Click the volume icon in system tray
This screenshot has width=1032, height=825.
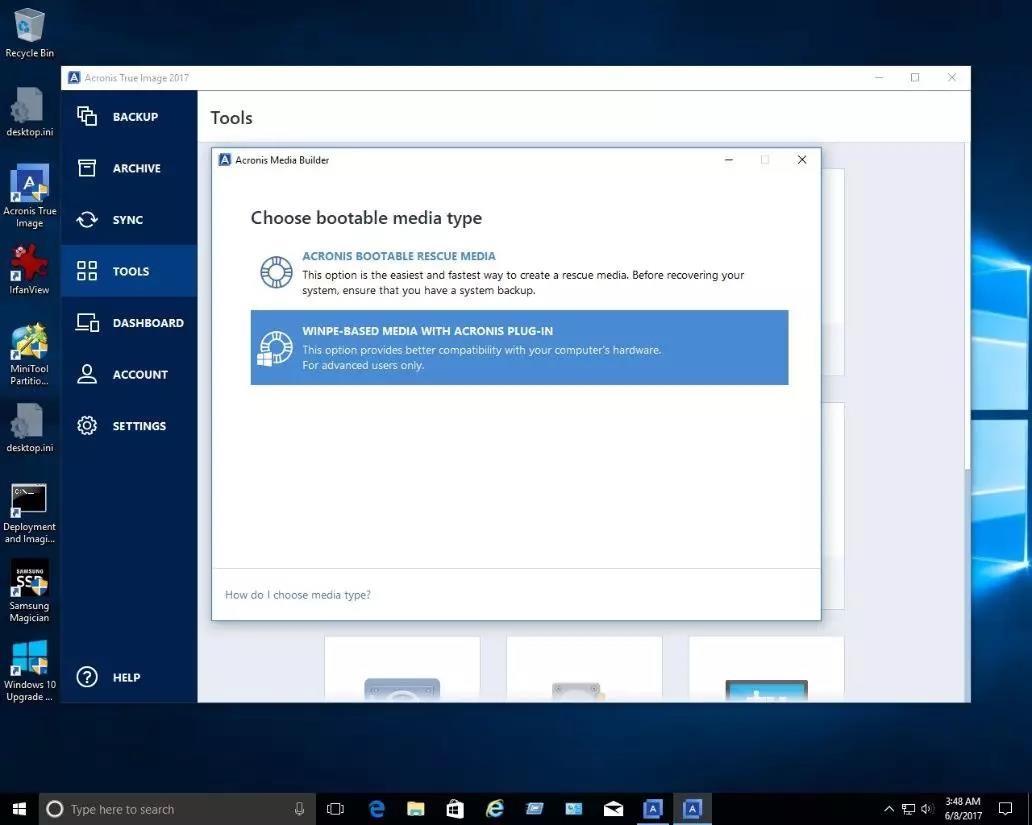929,809
